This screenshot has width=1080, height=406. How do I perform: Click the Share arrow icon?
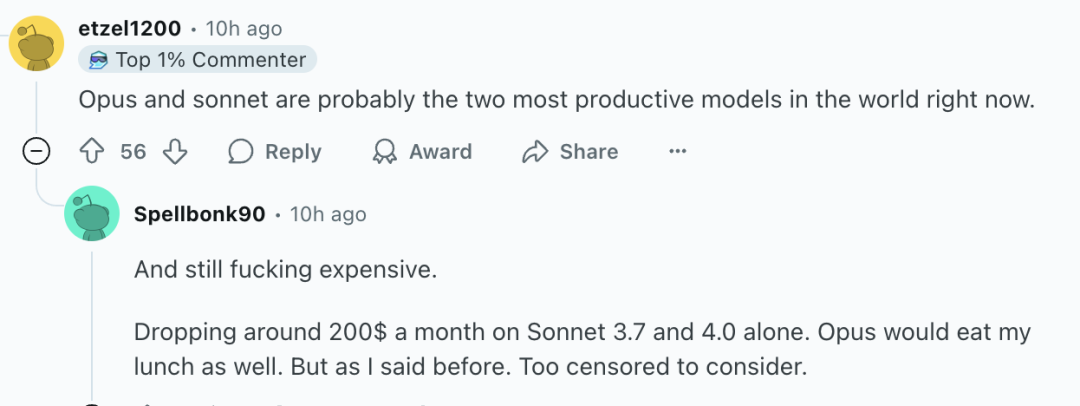[534, 151]
